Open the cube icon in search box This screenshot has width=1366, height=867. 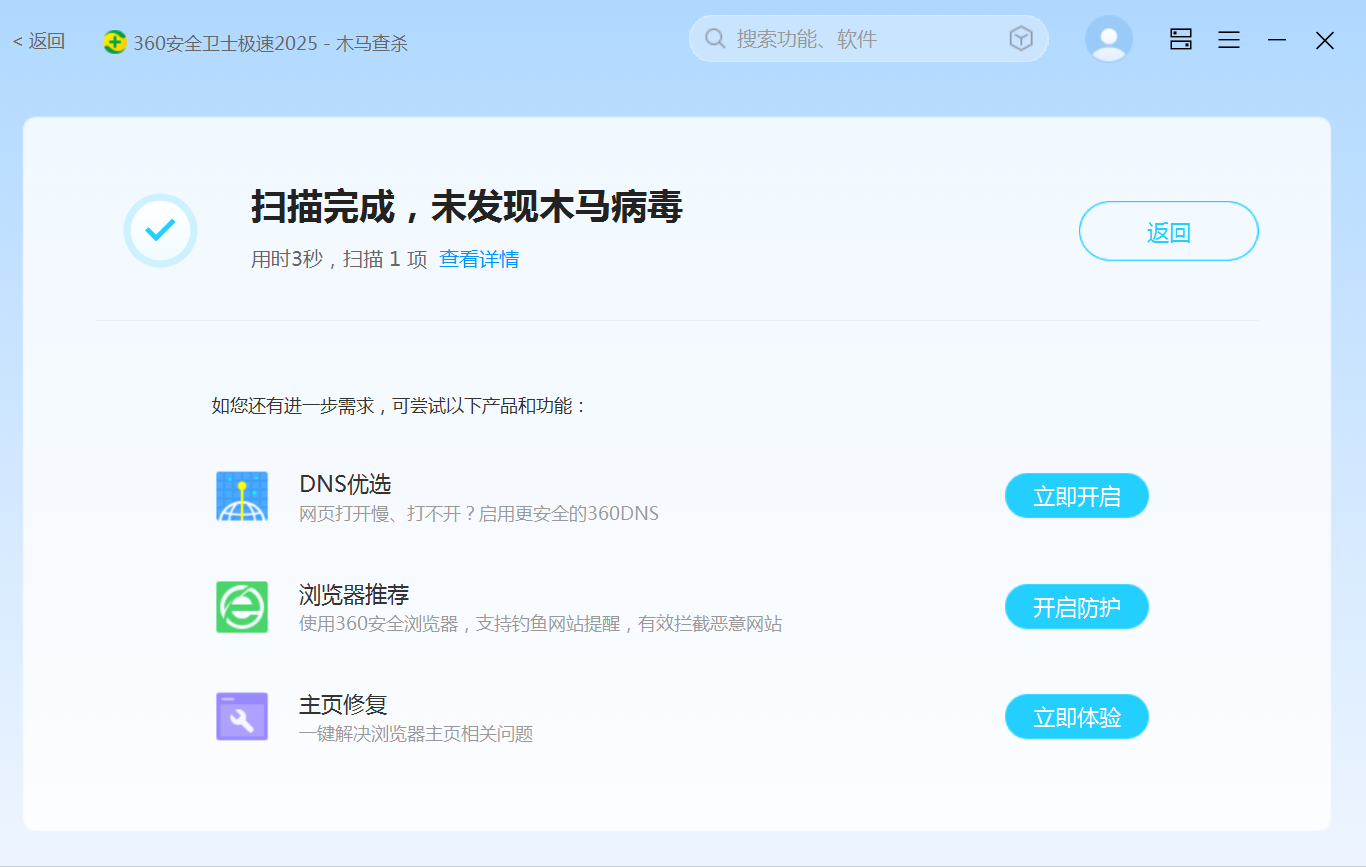click(1020, 39)
